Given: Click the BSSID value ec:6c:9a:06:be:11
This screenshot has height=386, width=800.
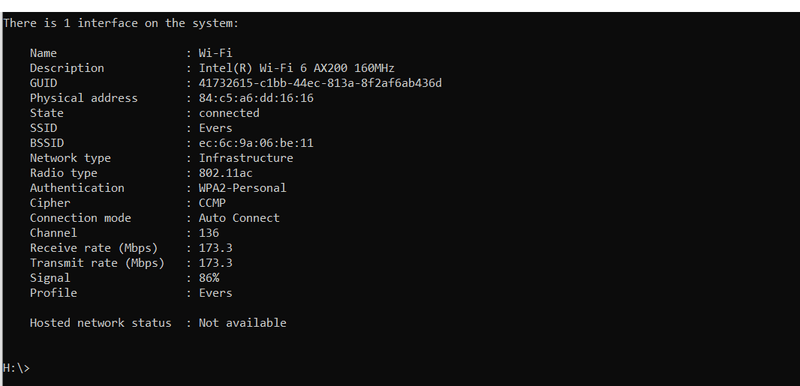Looking at the screenshot, I should pyautogui.click(x=256, y=143).
